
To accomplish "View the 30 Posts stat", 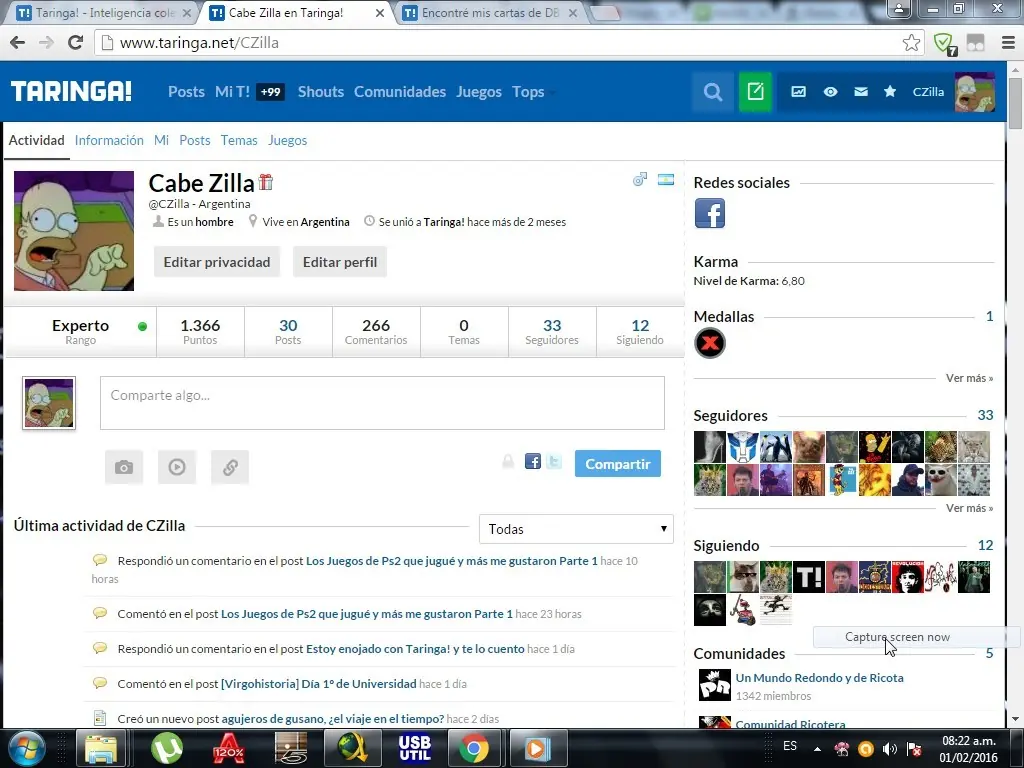I will (288, 332).
